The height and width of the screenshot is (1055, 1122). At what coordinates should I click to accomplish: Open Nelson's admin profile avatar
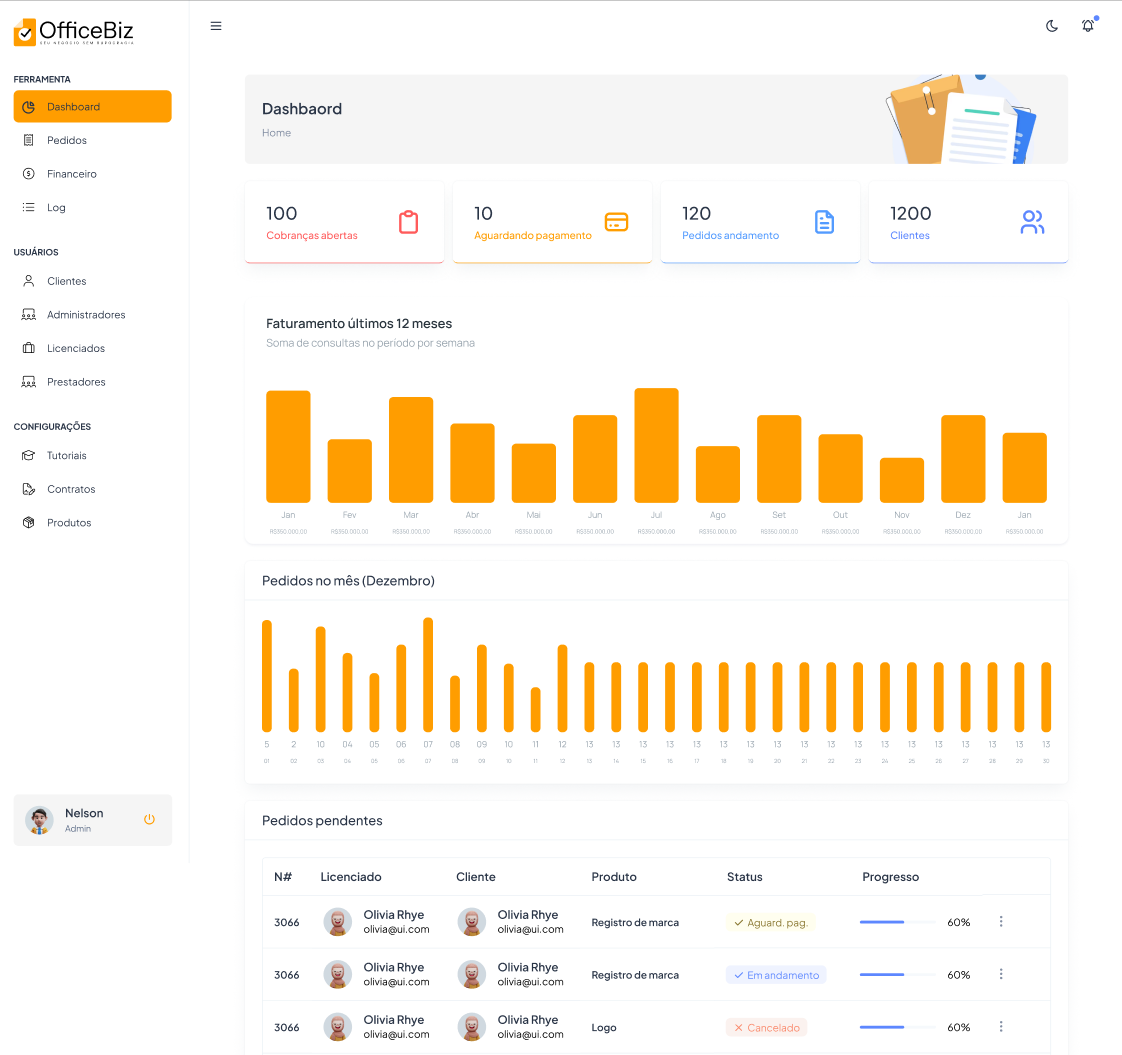tap(40, 820)
